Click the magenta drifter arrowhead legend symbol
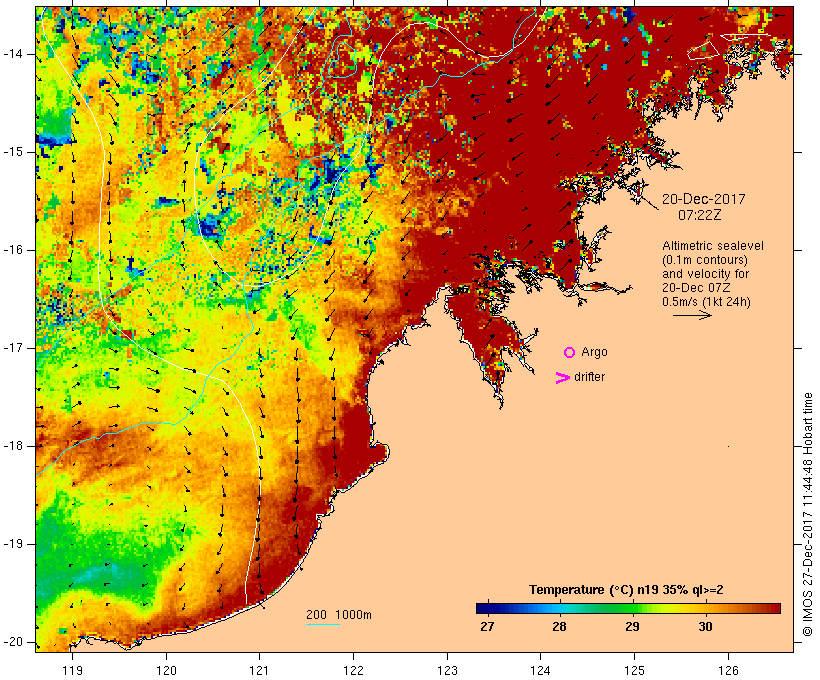The image size is (820, 680). [562, 378]
